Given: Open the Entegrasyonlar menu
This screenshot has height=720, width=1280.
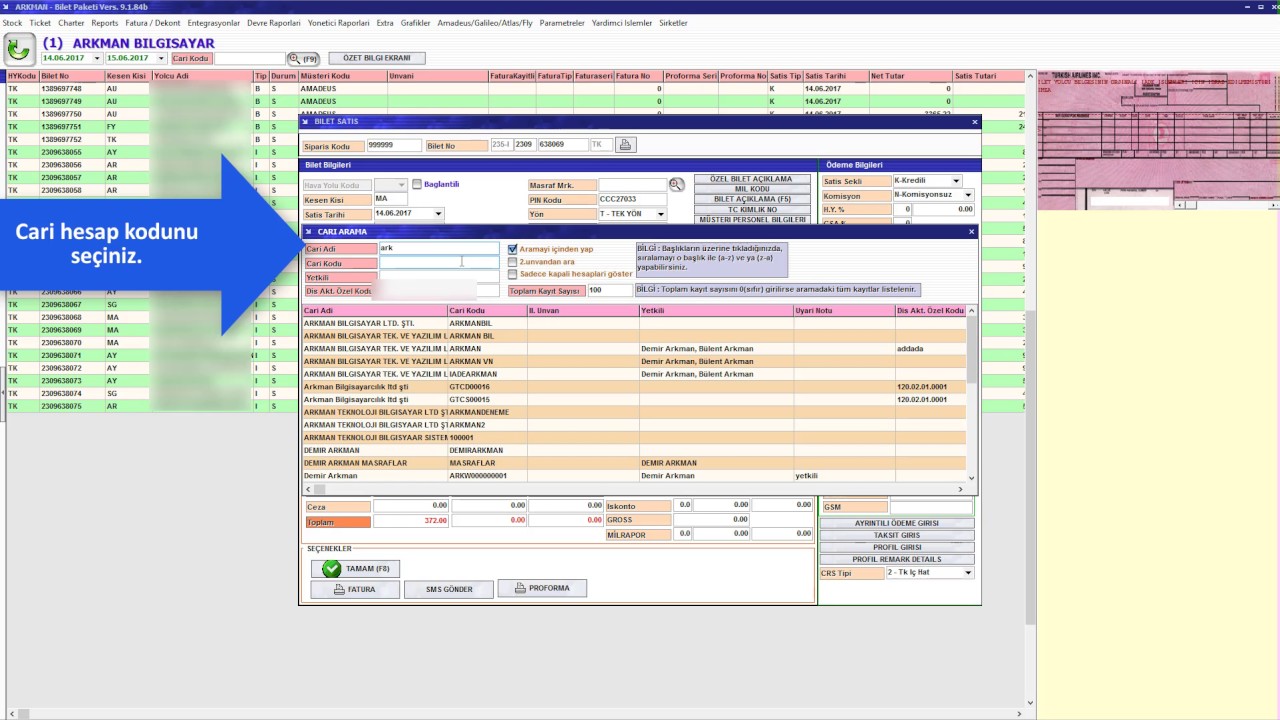Looking at the screenshot, I should [x=214, y=23].
